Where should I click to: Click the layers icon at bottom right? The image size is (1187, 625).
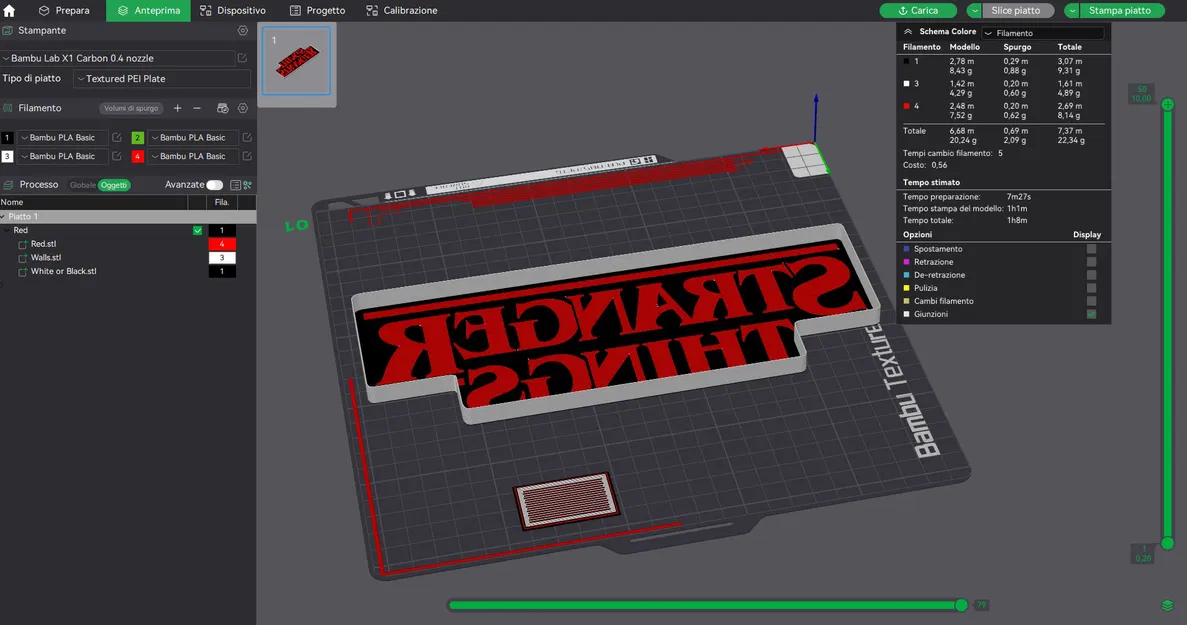click(1167, 605)
